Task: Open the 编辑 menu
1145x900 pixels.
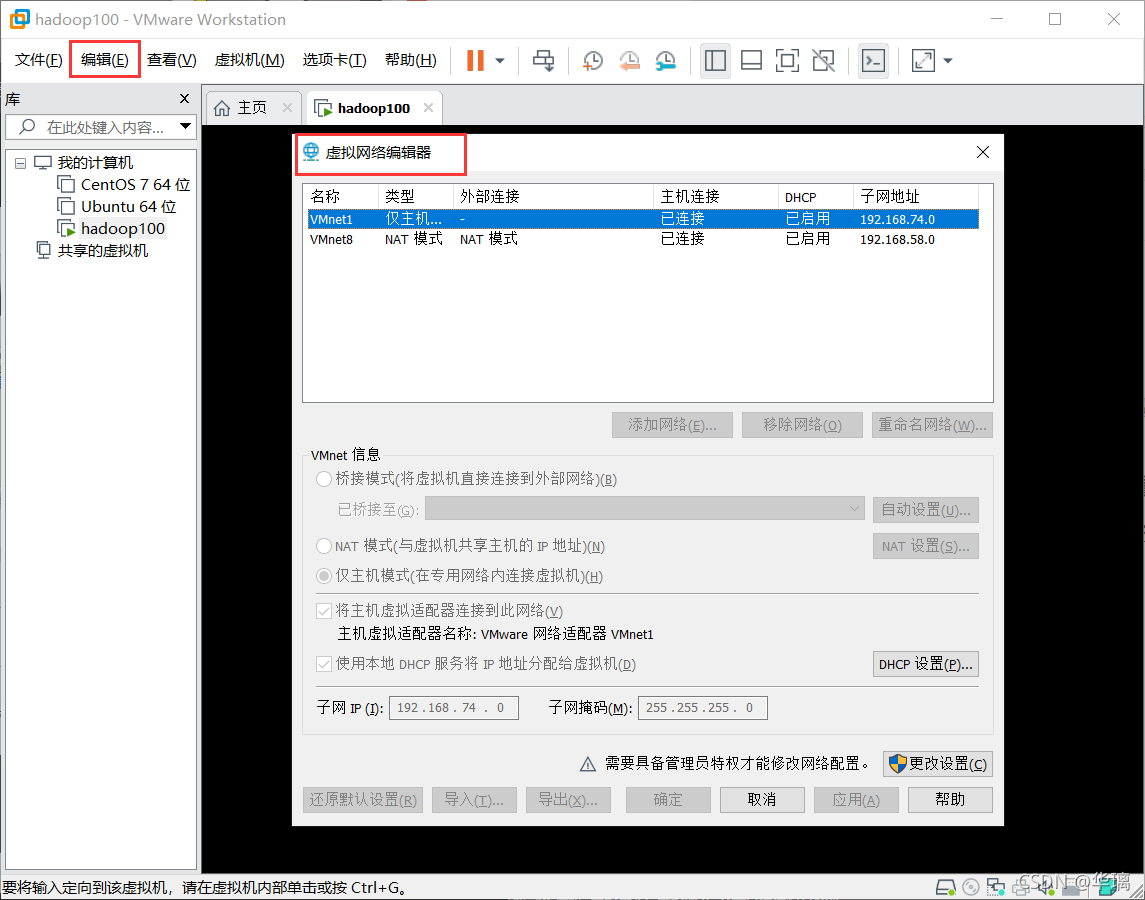Action: pos(104,59)
